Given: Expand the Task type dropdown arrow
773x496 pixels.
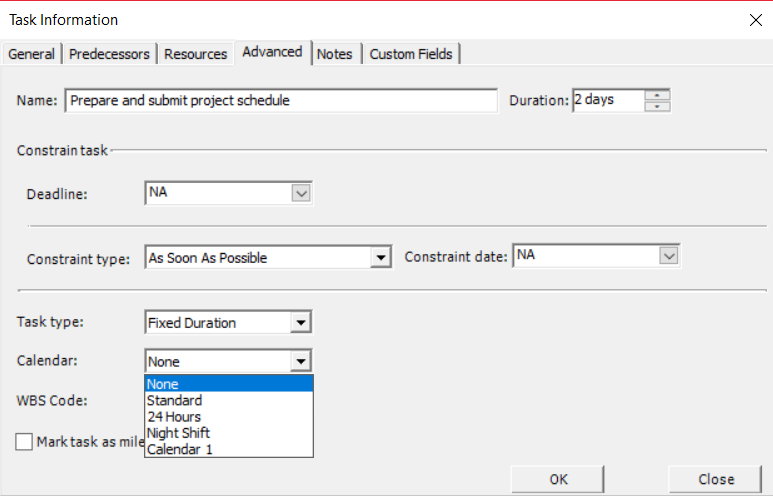Looking at the screenshot, I should click(301, 323).
